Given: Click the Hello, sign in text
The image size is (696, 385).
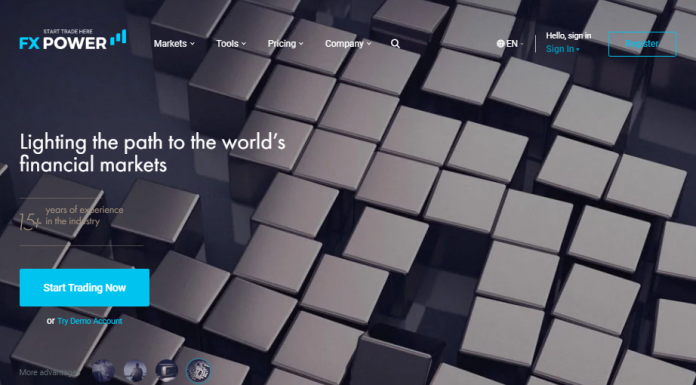Looking at the screenshot, I should [x=568, y=36].
